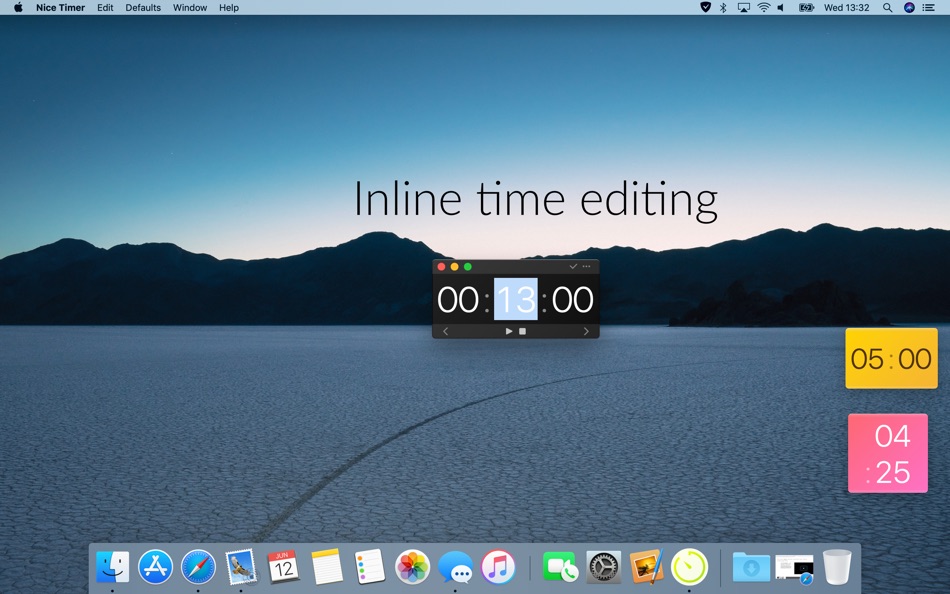Click the Siri icon in the menu bar

[909, 7]
